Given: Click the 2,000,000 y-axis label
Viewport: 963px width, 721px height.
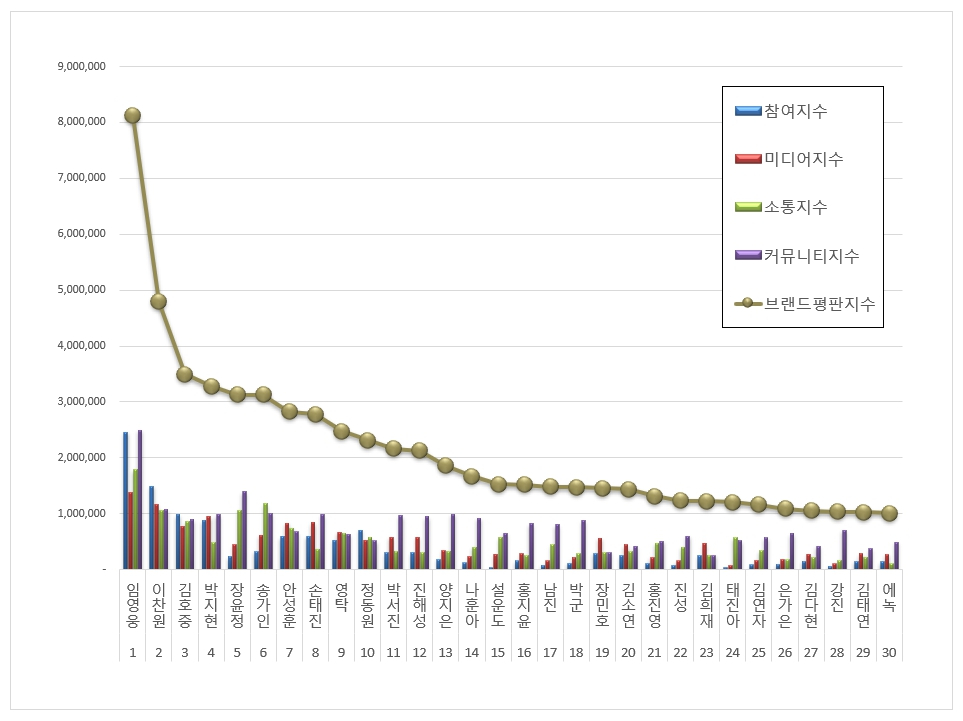Looking at the screenshot, I should [x=82, y=457].
